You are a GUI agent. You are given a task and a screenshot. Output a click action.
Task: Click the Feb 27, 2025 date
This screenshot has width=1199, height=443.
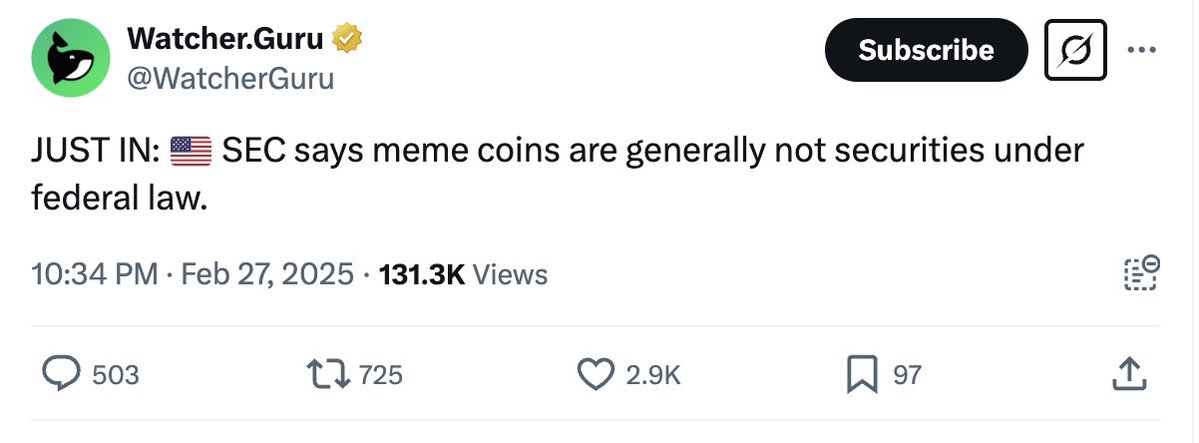(x=268, y=274)
